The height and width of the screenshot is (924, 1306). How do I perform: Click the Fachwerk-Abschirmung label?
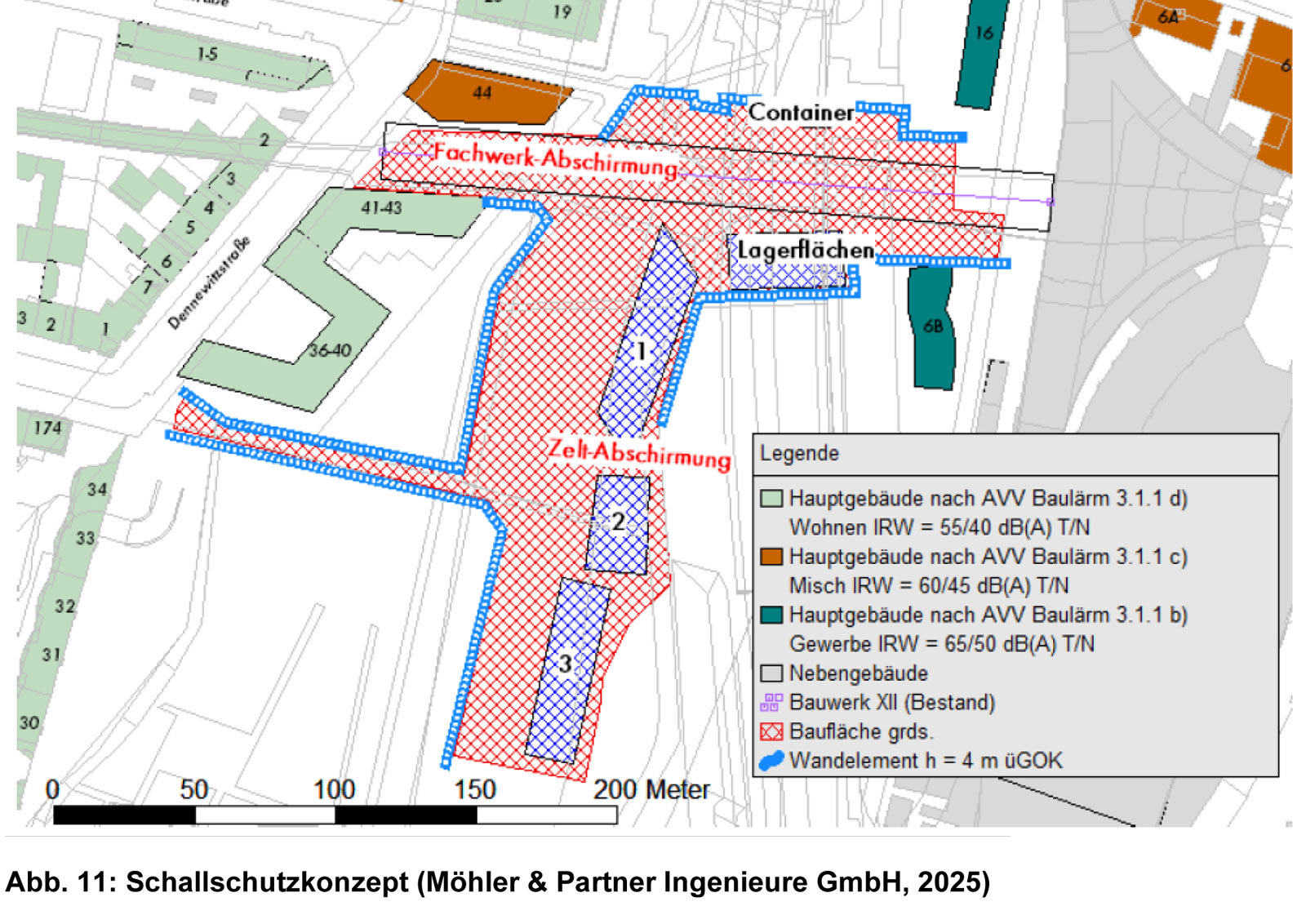(x=555, y=158)
